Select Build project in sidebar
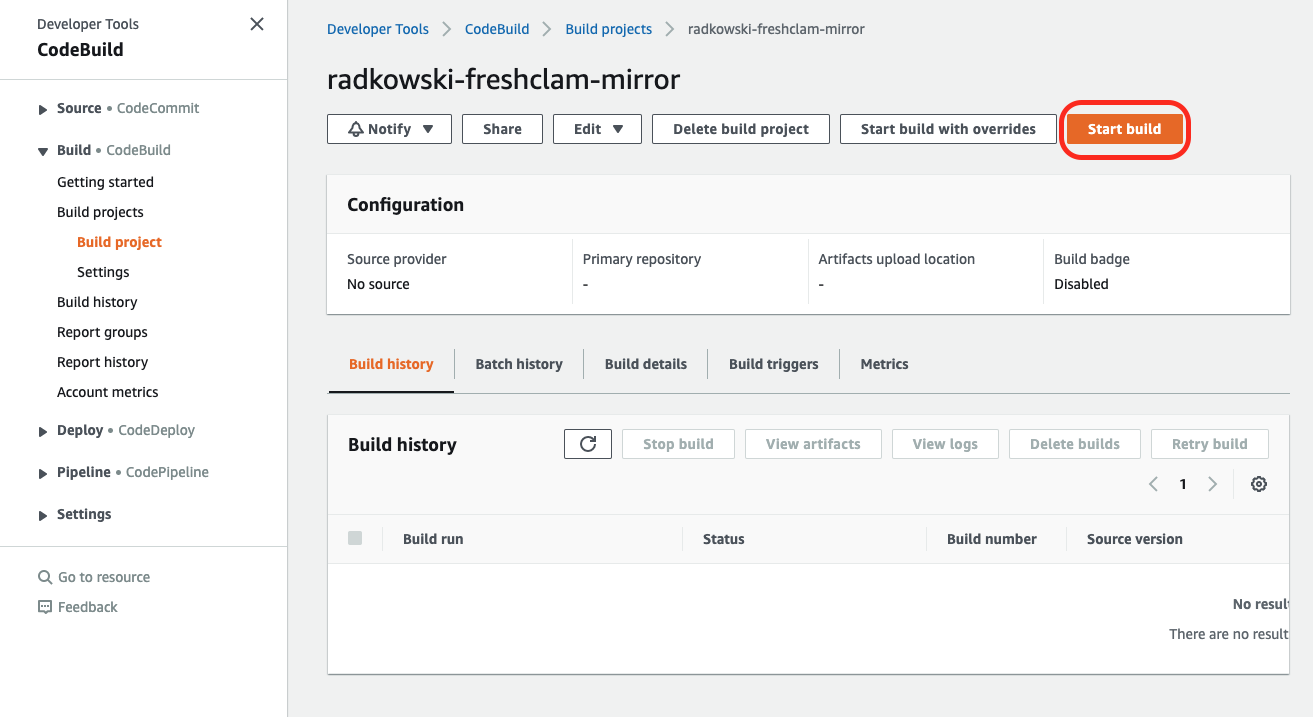The width and height of the screenshot is (1313, 717). (119, 242)
